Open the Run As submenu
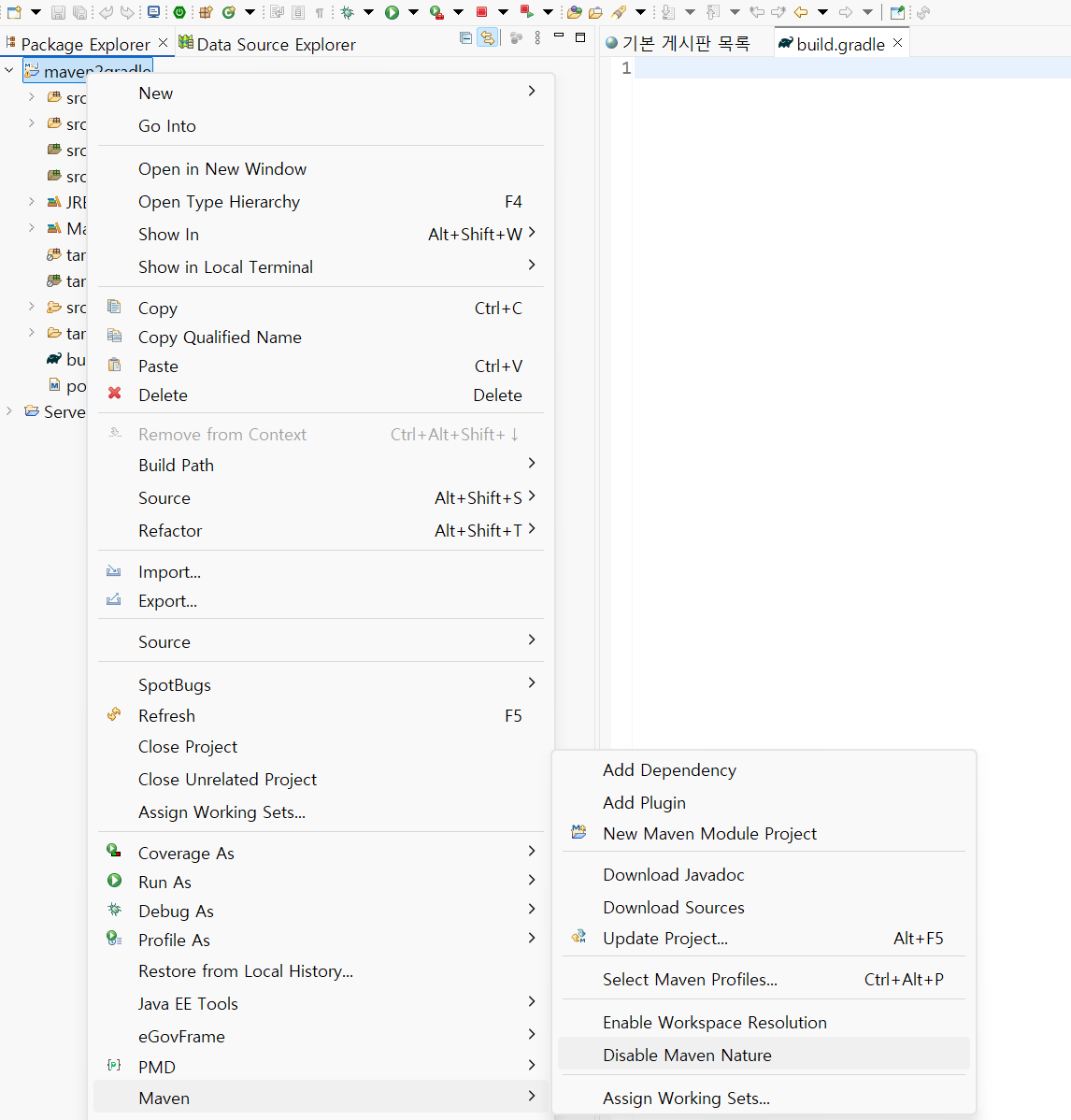 click(164, 882)
